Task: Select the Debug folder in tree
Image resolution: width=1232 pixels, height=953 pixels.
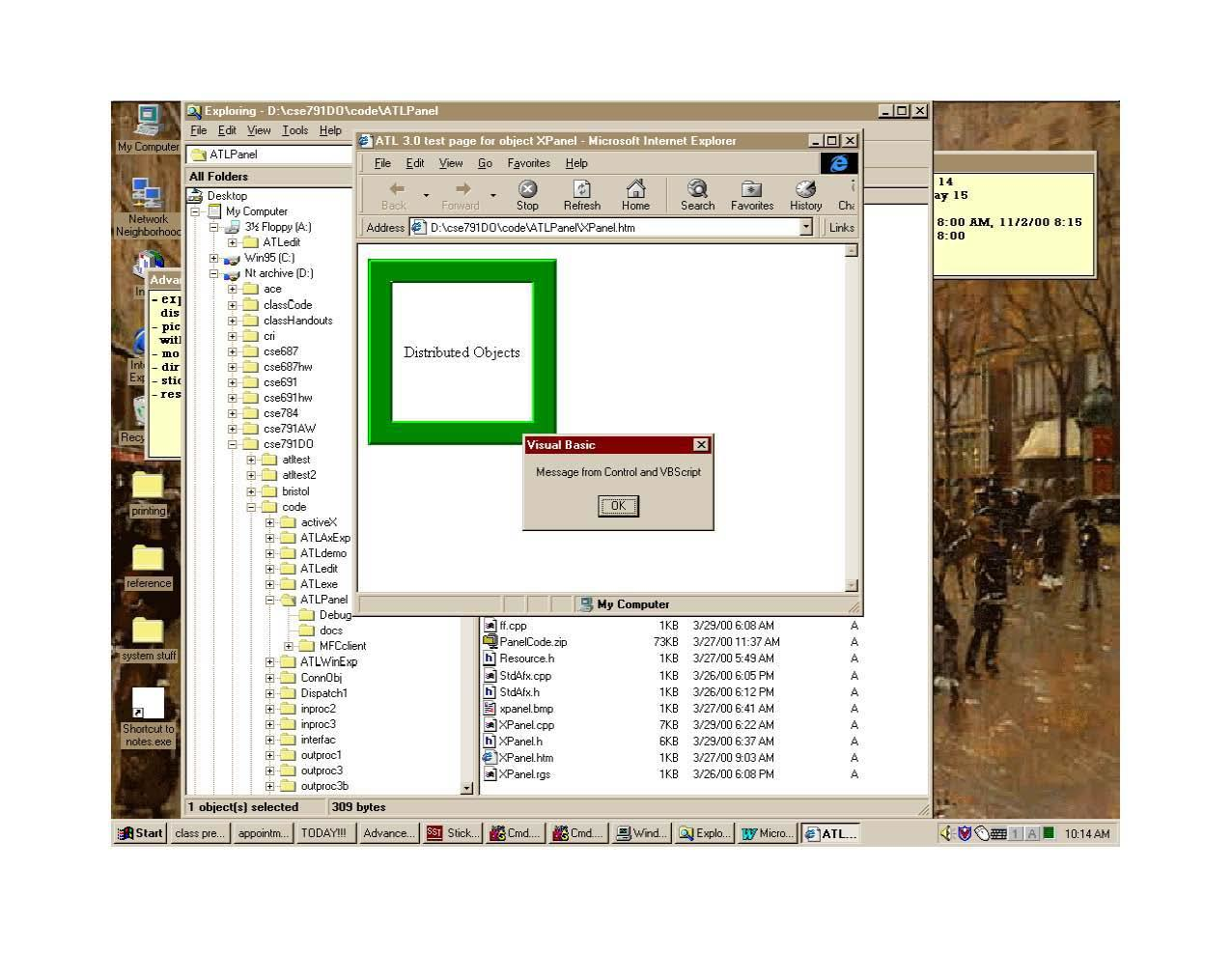Action: [334, 615]
